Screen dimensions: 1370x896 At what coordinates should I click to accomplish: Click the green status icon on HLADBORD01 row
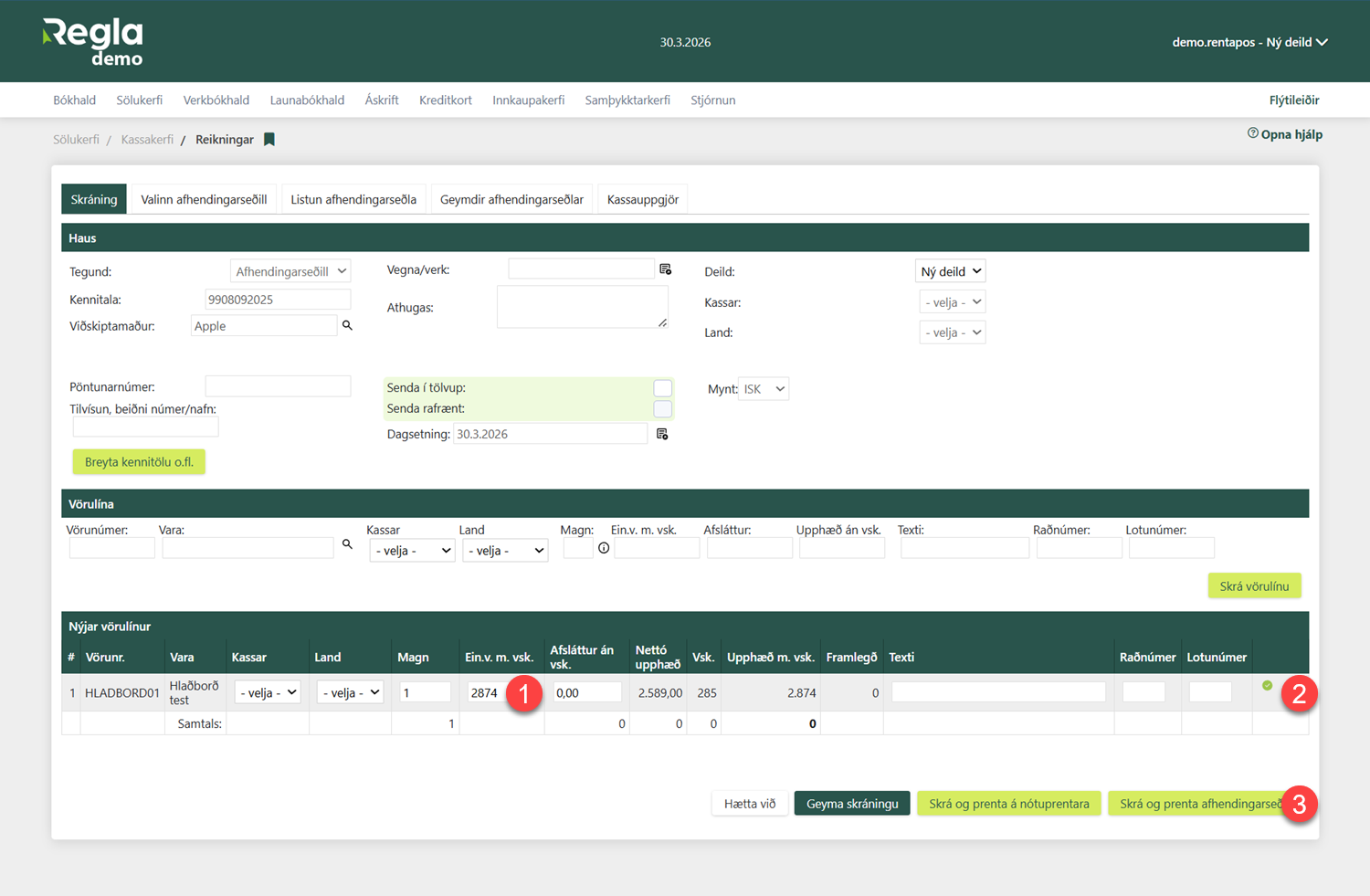pos(1267,685)
